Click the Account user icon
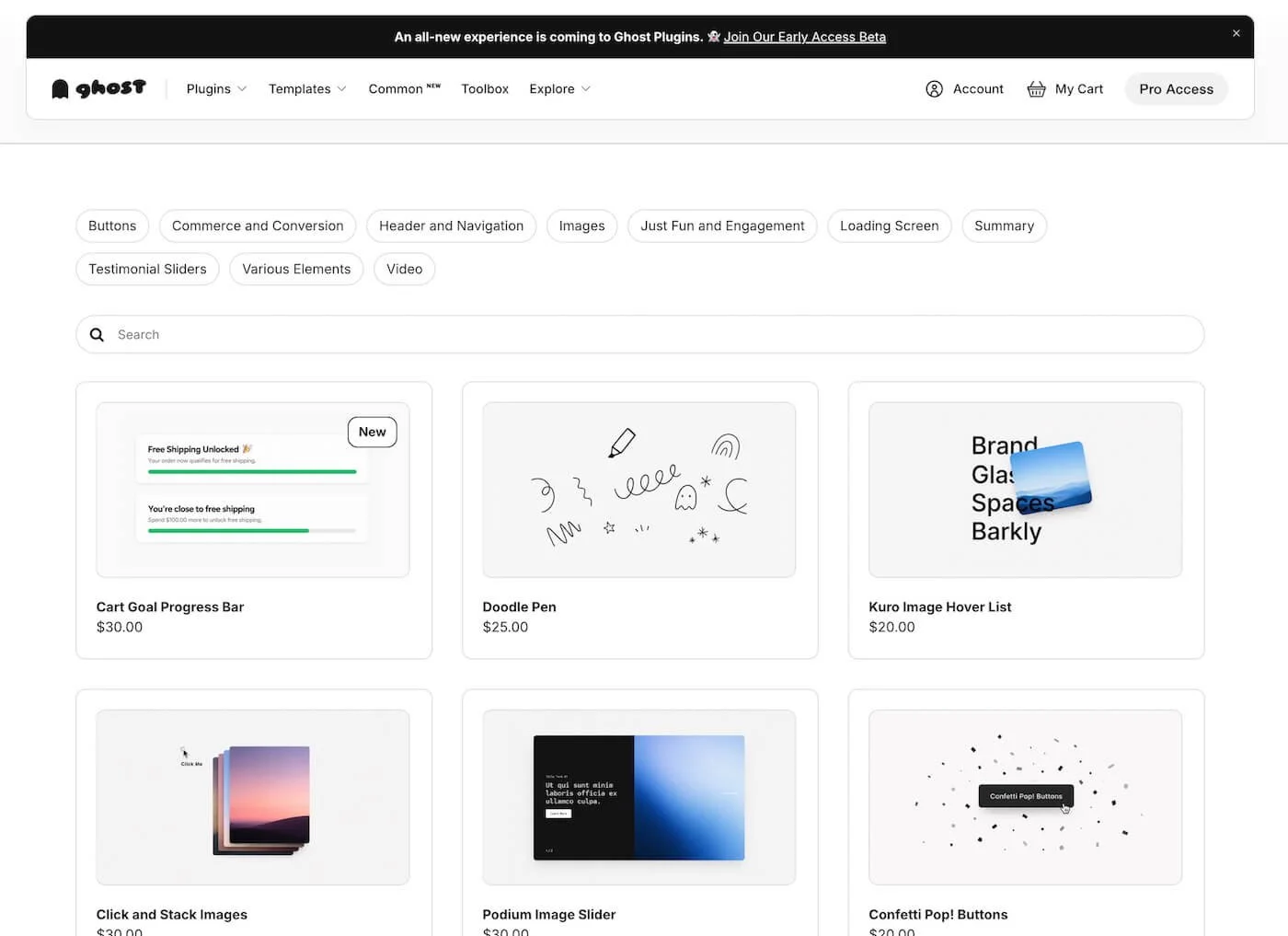This screenshot has height=936, width=1288. 934,88
